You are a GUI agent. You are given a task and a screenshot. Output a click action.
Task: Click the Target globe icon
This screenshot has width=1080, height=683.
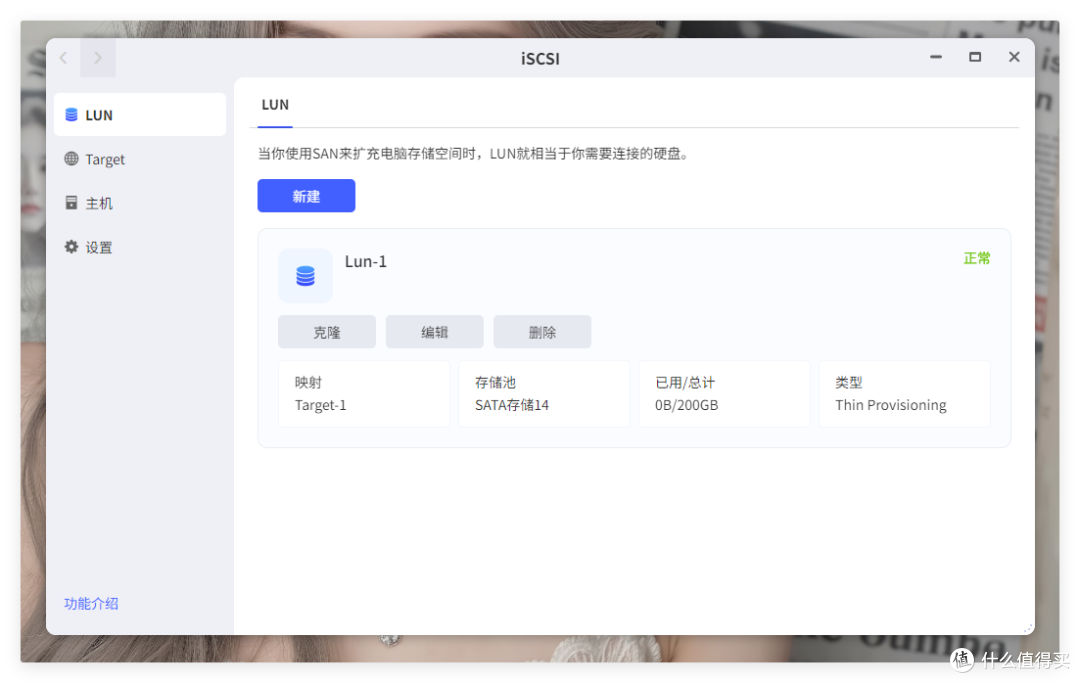[71, 158]
